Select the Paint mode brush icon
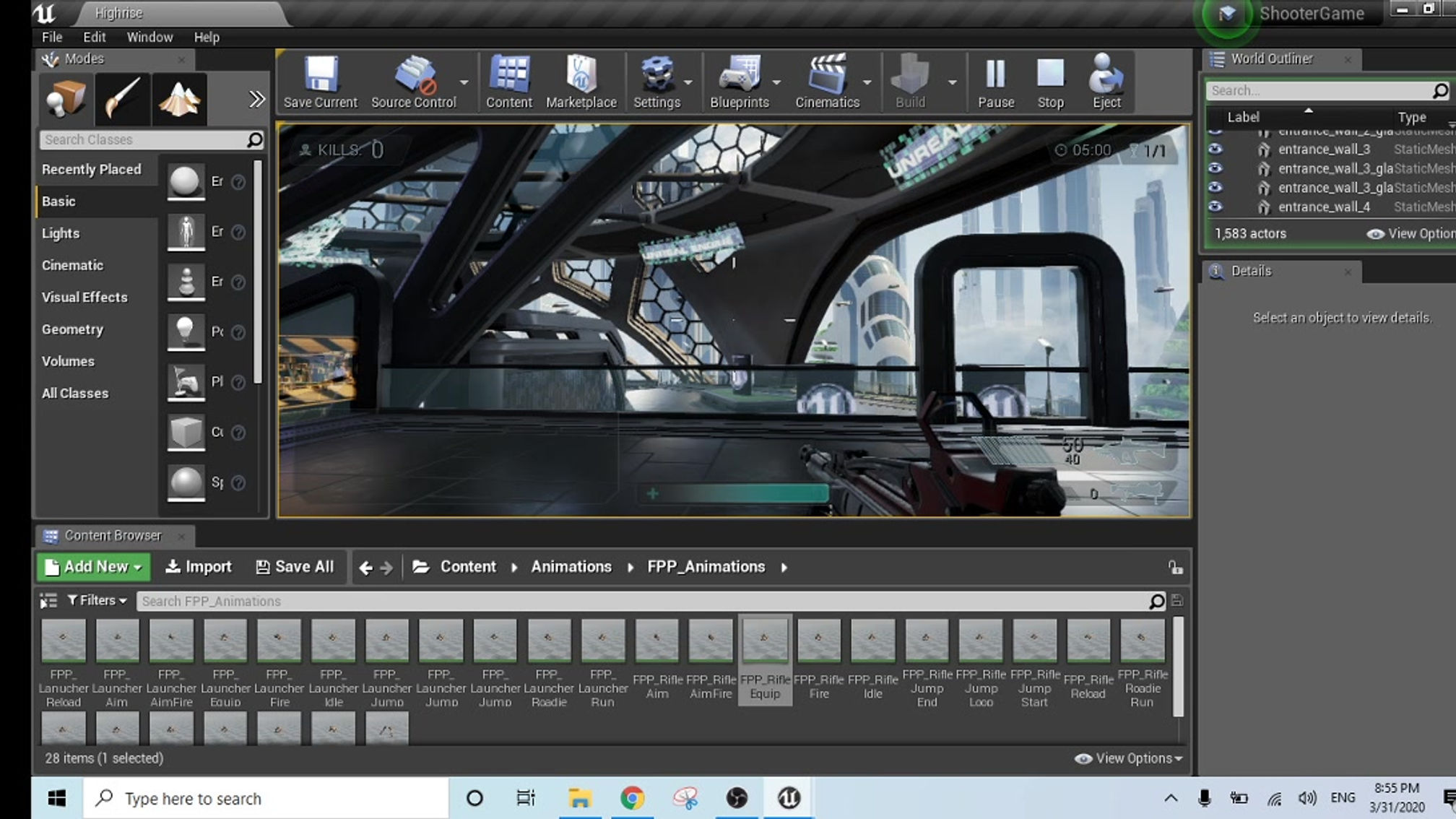Screen dimensions: 1456x819 pyautogui.click(x=122, y=99)
